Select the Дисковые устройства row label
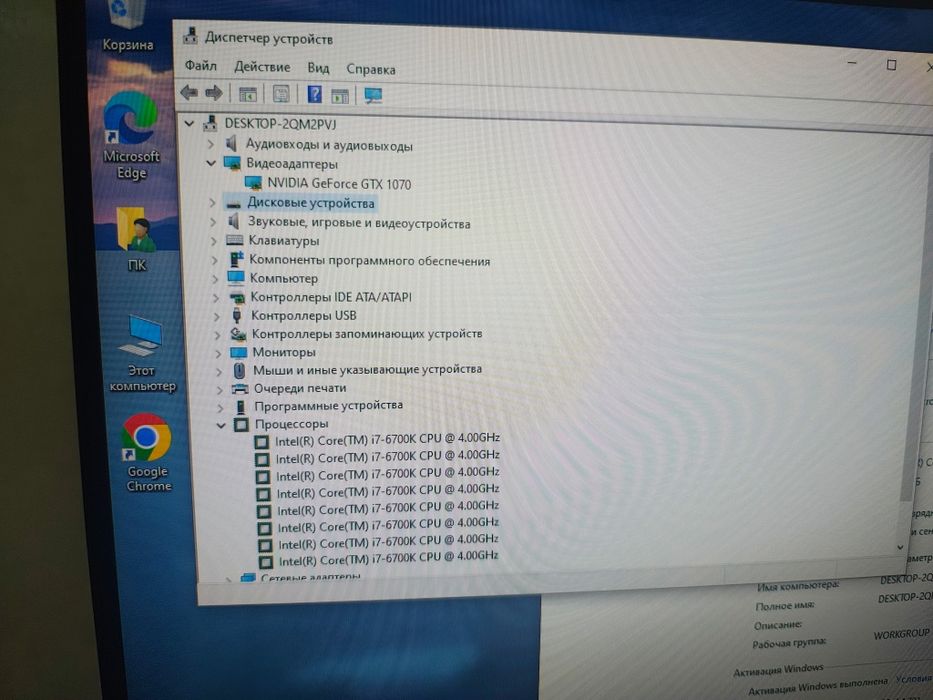The image size is (933, 700). coord(311,203)
